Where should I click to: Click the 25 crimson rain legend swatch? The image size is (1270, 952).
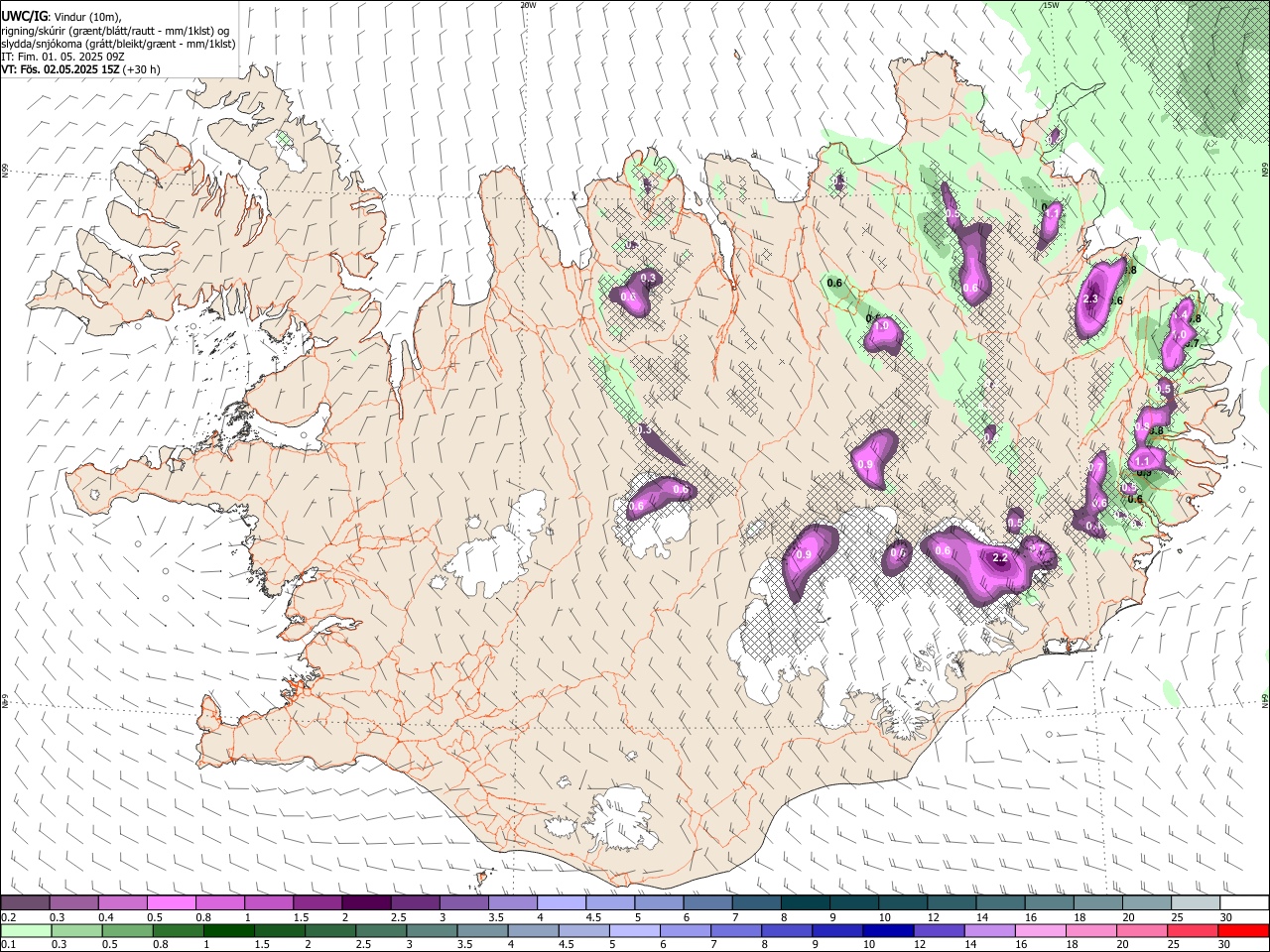(1193, 930)
